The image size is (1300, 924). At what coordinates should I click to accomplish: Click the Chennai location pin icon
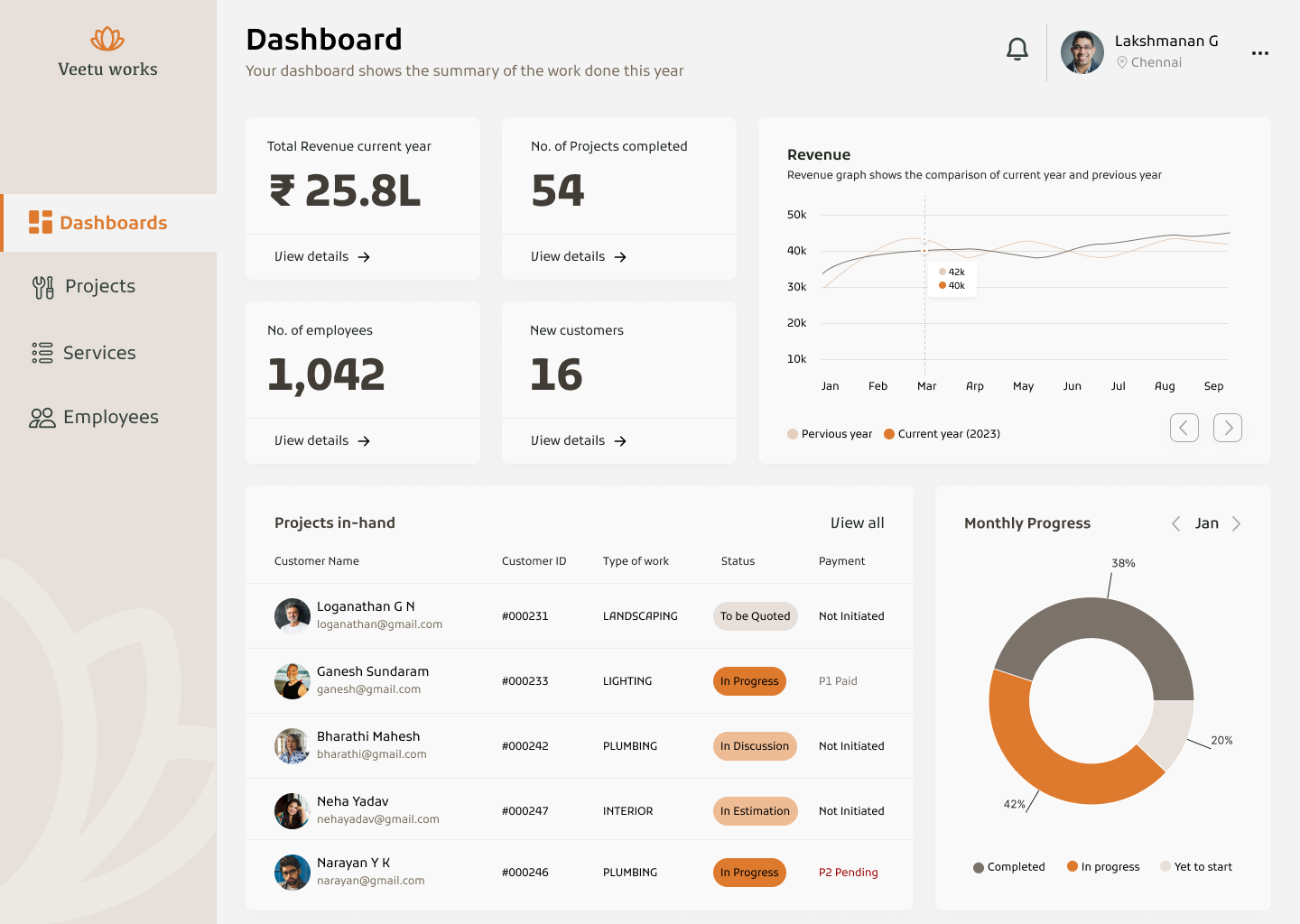[x=1122, y=62]
